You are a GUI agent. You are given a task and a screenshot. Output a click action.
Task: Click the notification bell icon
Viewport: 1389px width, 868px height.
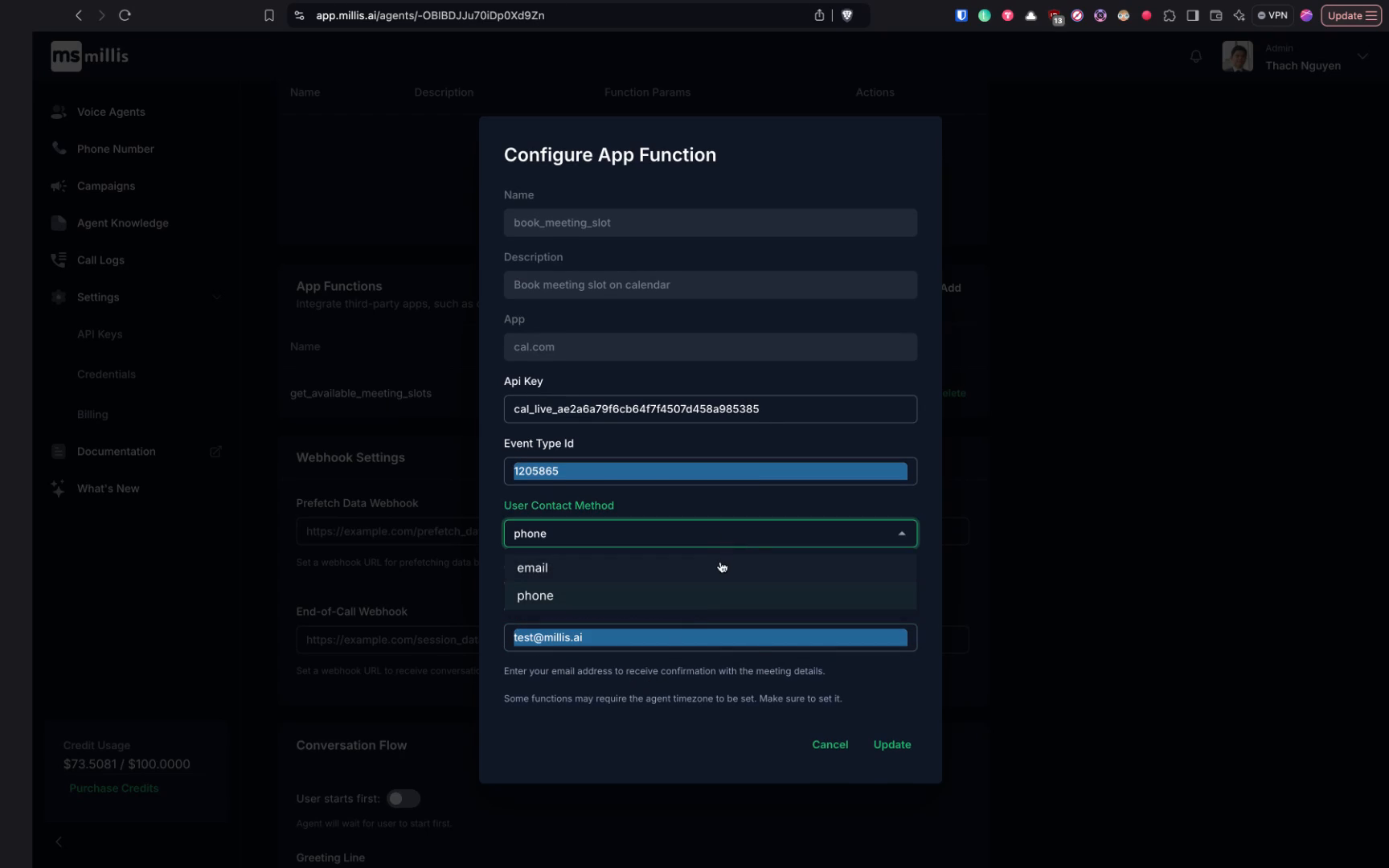tap(1196, 56)
